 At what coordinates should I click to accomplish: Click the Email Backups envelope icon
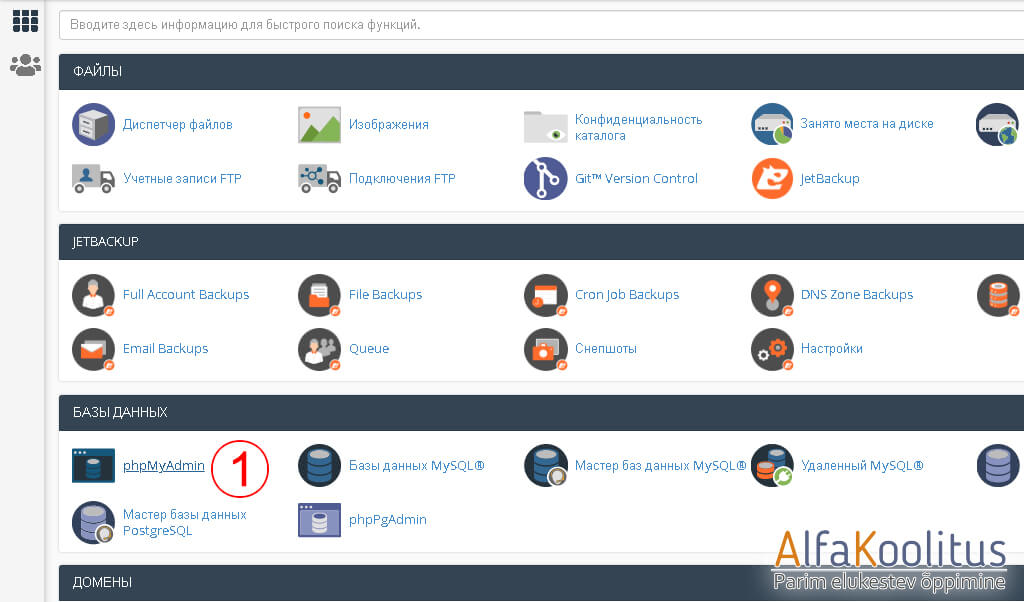point(93,349)
